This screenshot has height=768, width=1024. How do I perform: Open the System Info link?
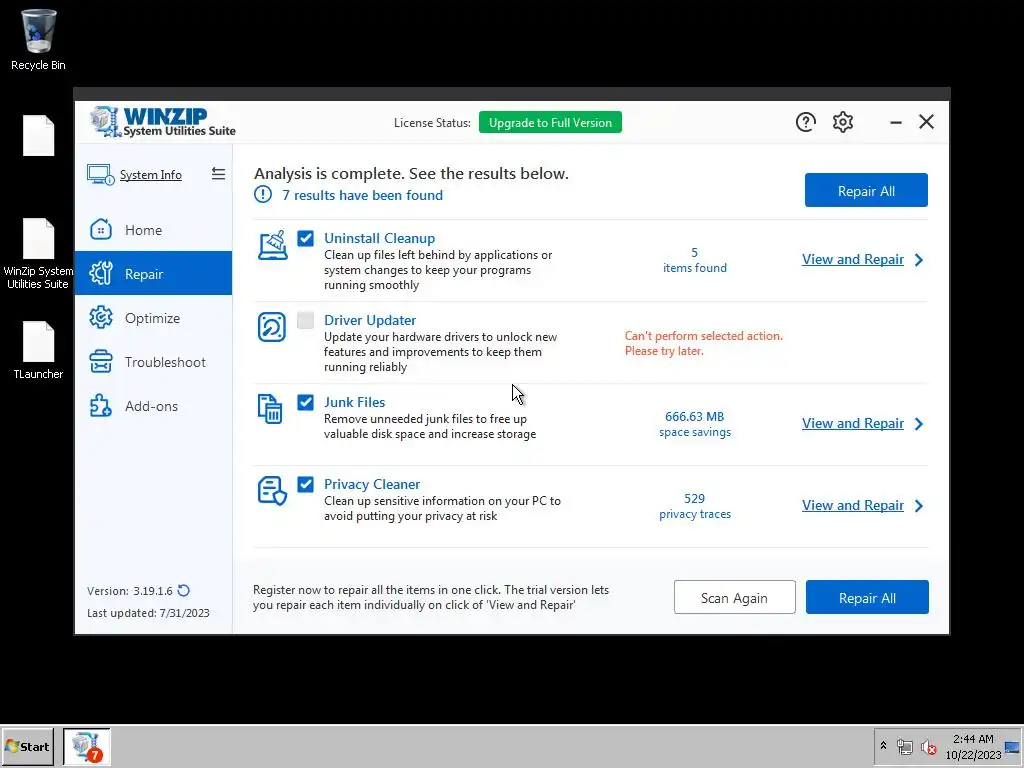[x=151, y=174]
